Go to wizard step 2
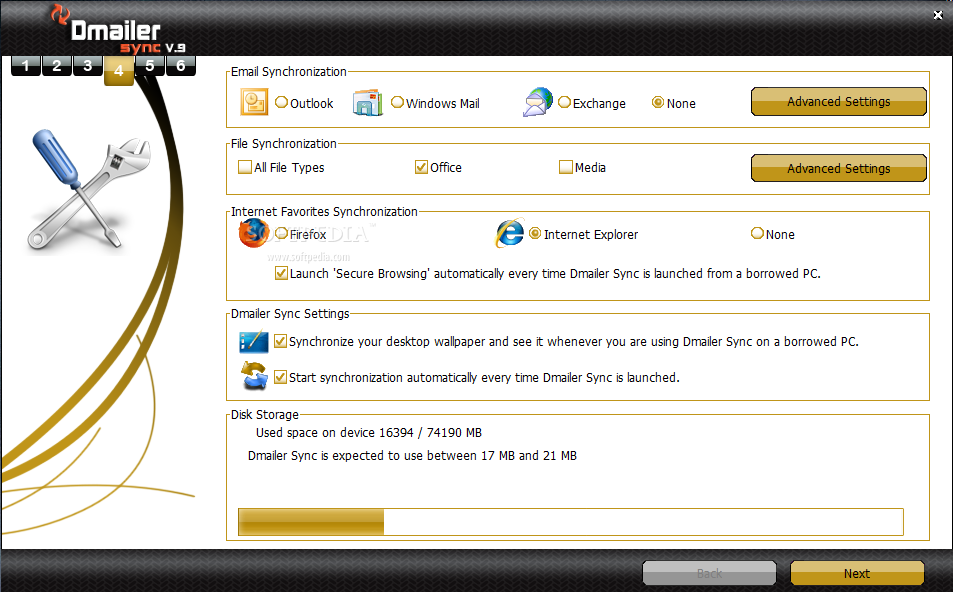This screenshot has width=953, height=592. coord(57,66)
